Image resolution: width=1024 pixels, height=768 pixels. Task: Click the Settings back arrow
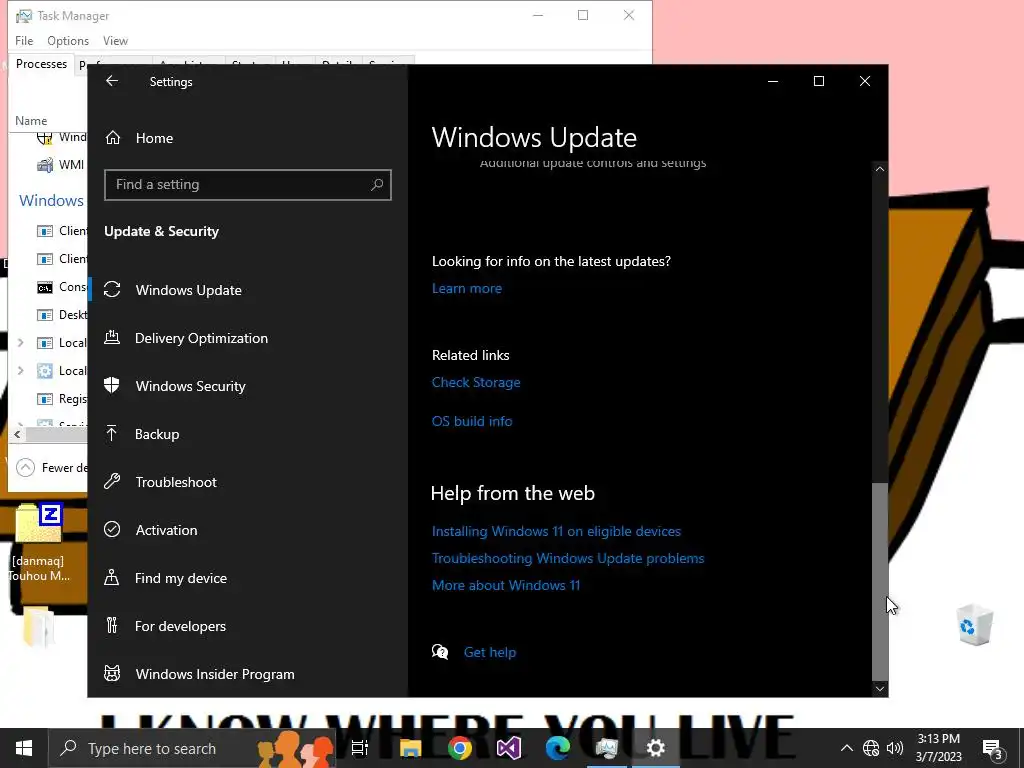point(112,81)
